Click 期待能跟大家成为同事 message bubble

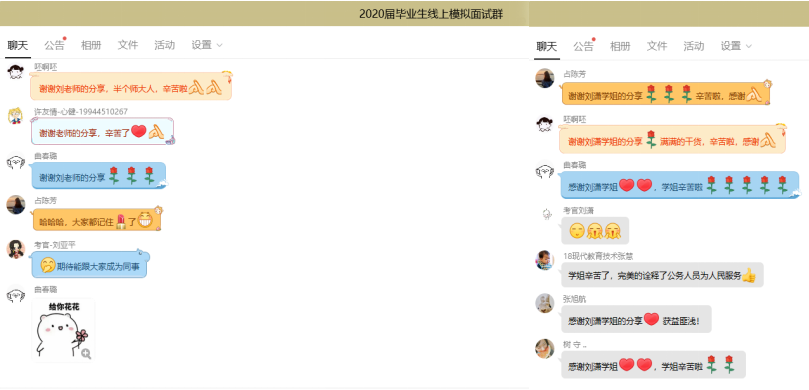tap(90, 264)
